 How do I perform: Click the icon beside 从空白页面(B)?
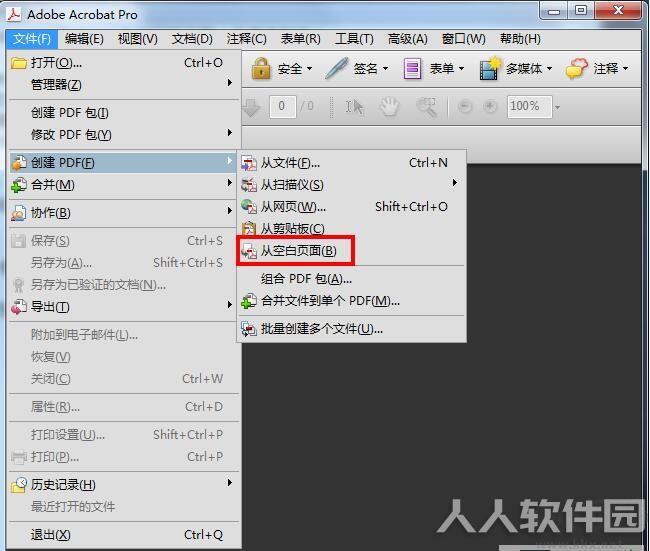[249, 251]
